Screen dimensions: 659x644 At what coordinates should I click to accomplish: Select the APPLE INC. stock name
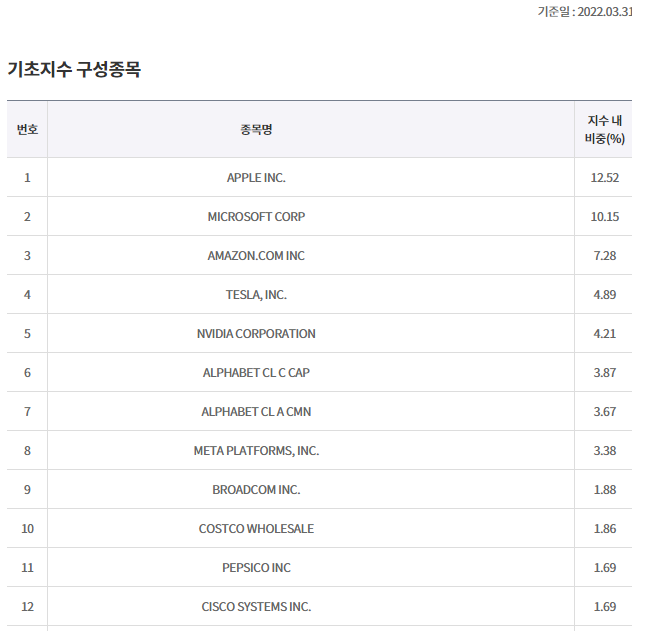pos(256,178)
